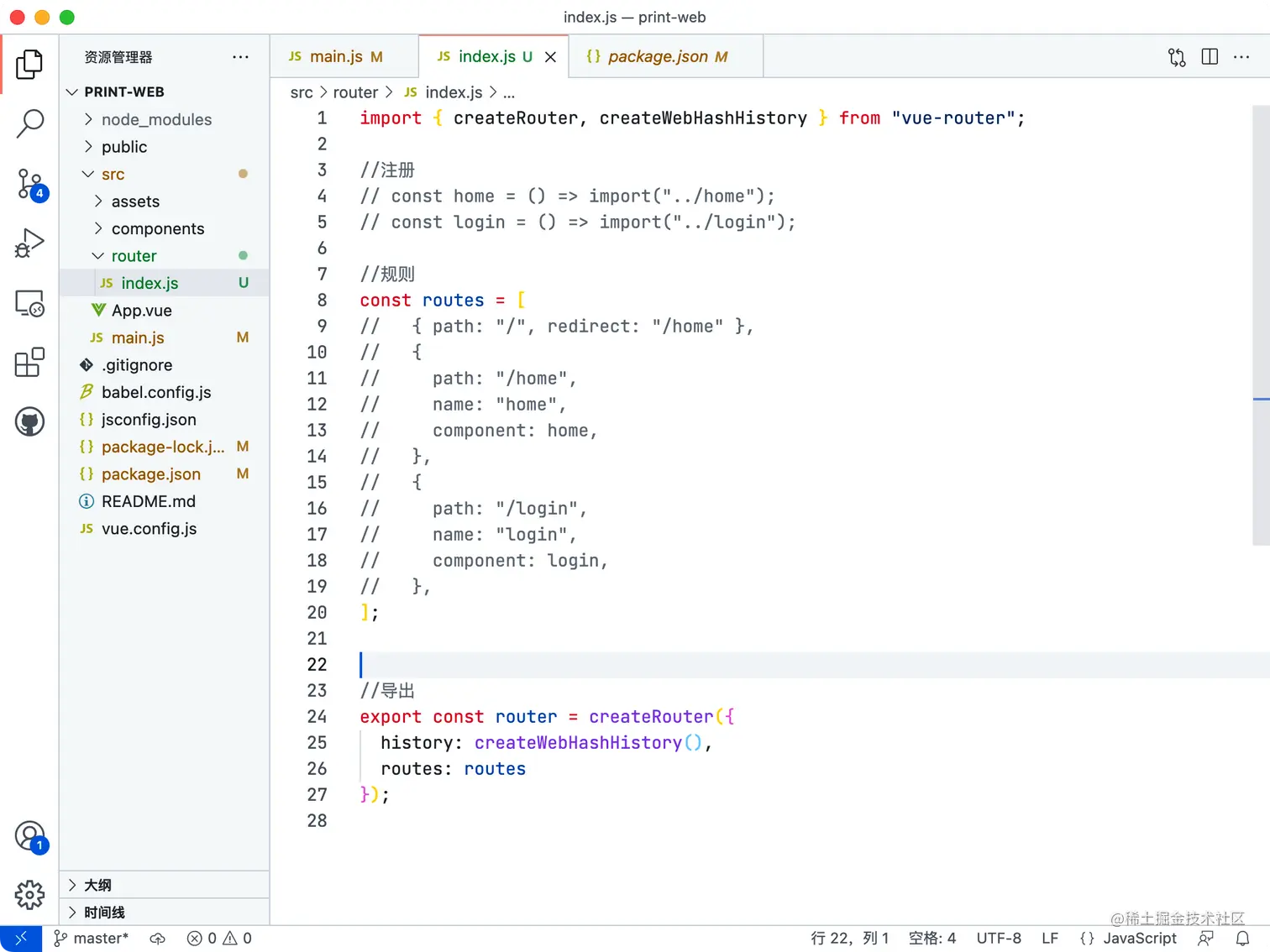Switch to main.js tab
The height and width of the screenshot is (952, 1270).
click(x=344, y=56)
